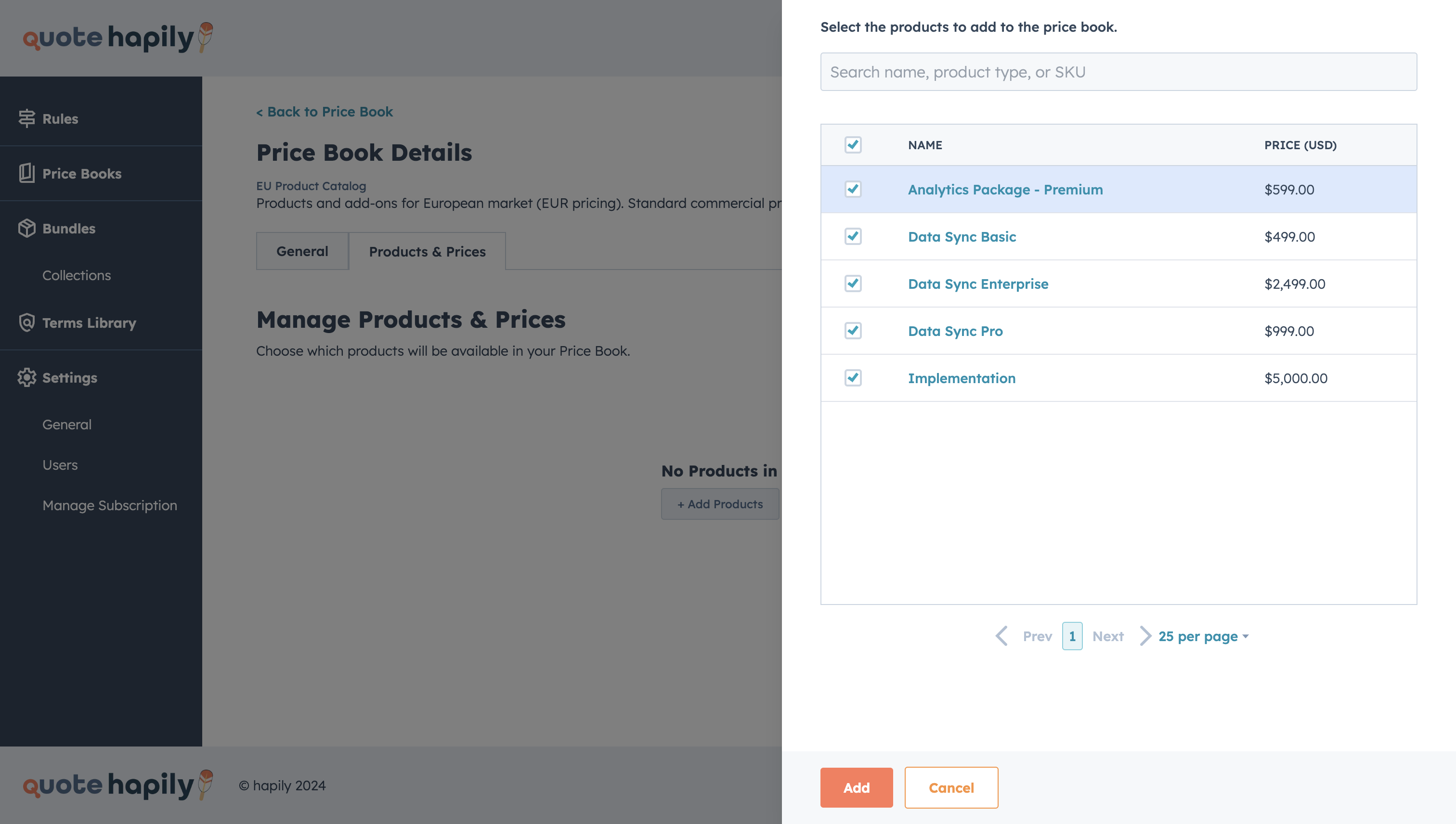This screenshot has width=1456, height=824.
Task: Click Quote Hapily logo at top
Action: [x=119, y=38]
